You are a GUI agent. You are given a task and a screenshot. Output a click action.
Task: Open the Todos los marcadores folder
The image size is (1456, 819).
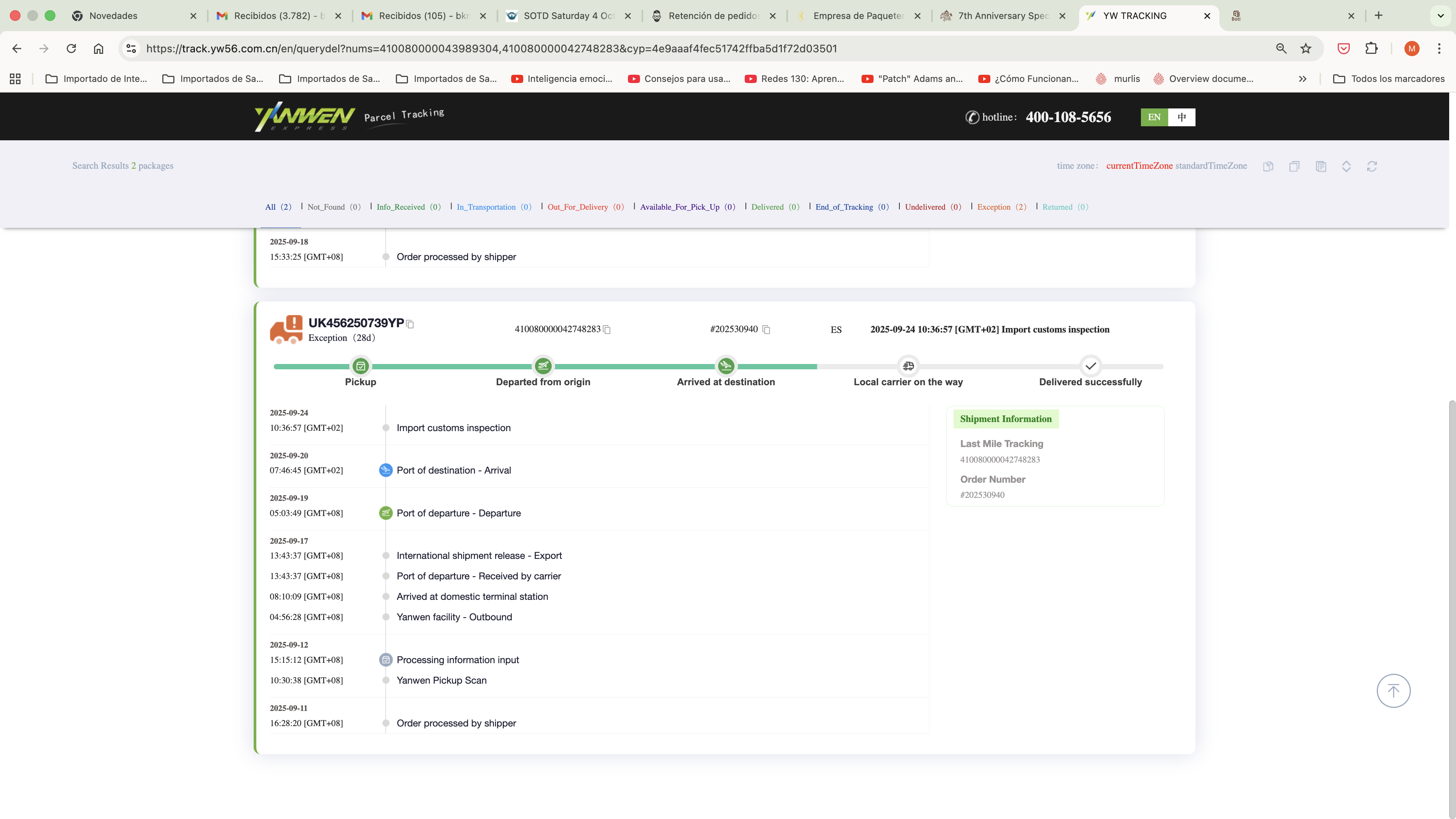[1389, 79]
